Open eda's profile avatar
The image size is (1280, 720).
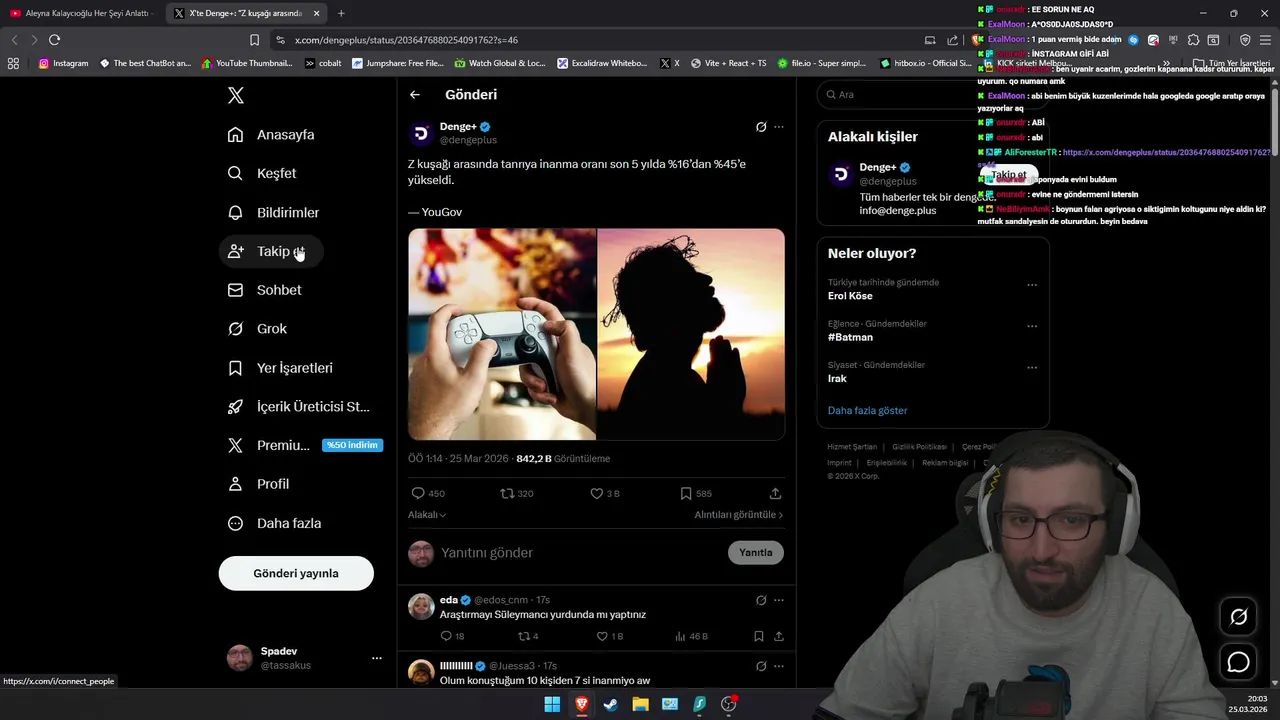click(421, 606)
